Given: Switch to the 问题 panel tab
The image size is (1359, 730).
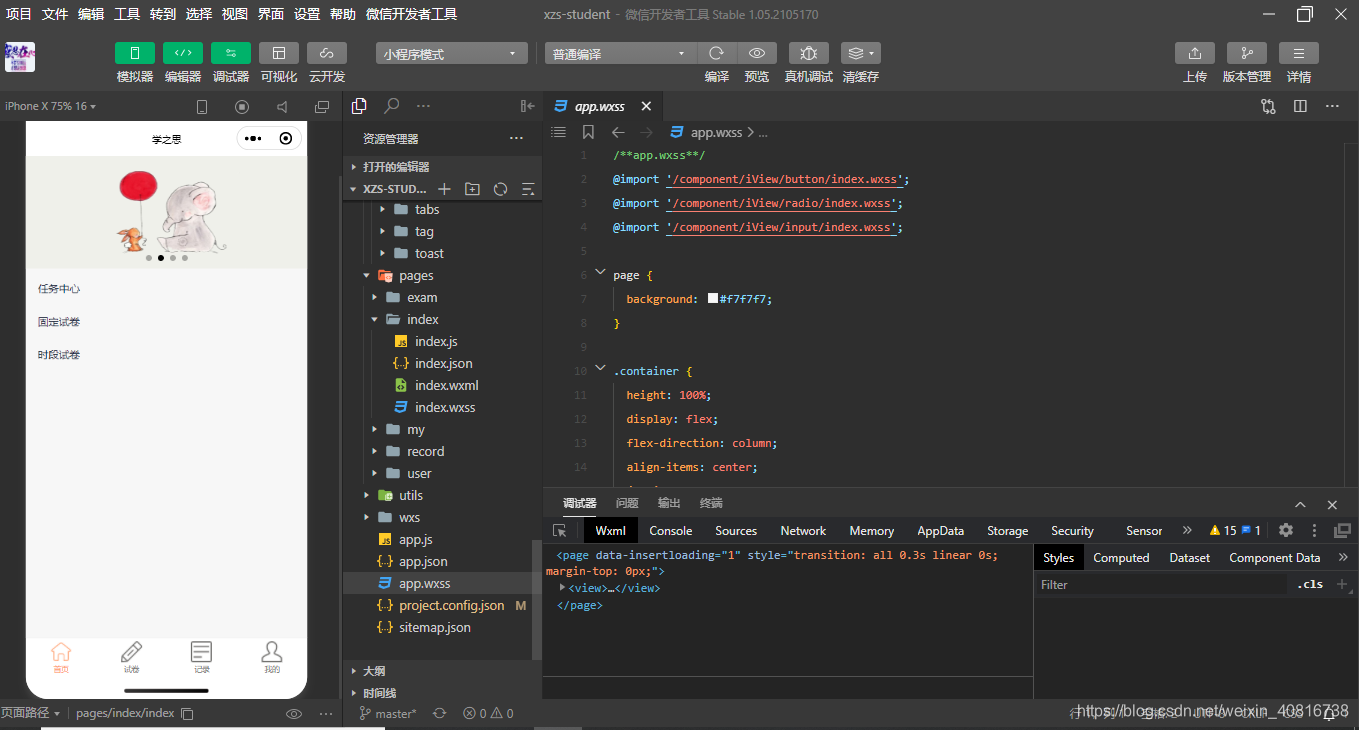Looking at the screenshot, I should (627, 503).
